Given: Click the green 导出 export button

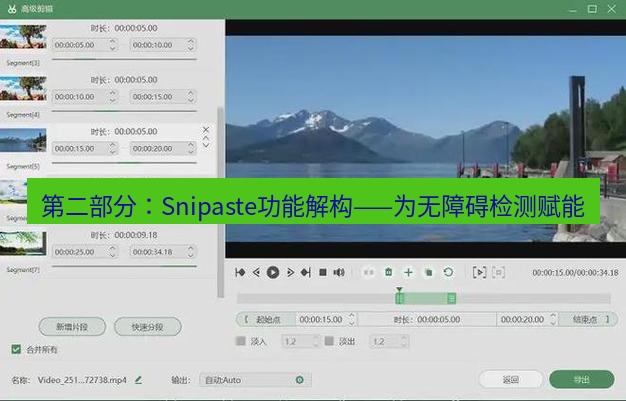Looking at the screenshot, I should (x=582, y=379).
